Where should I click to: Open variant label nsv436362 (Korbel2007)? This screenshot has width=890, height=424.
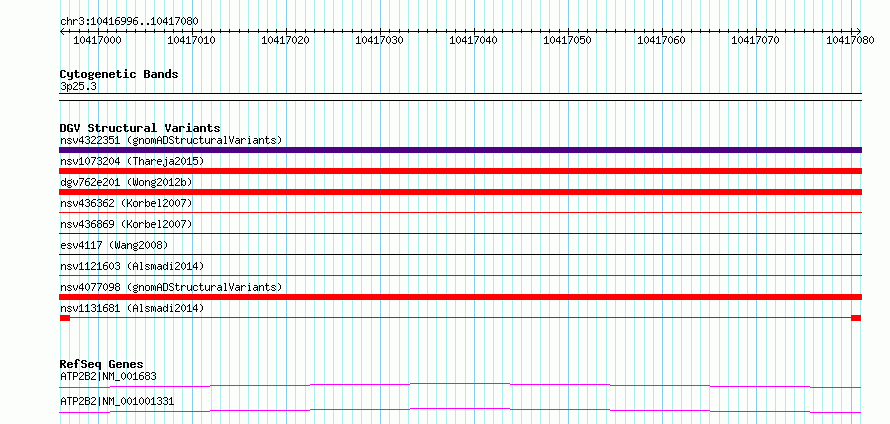click(126, 203)
